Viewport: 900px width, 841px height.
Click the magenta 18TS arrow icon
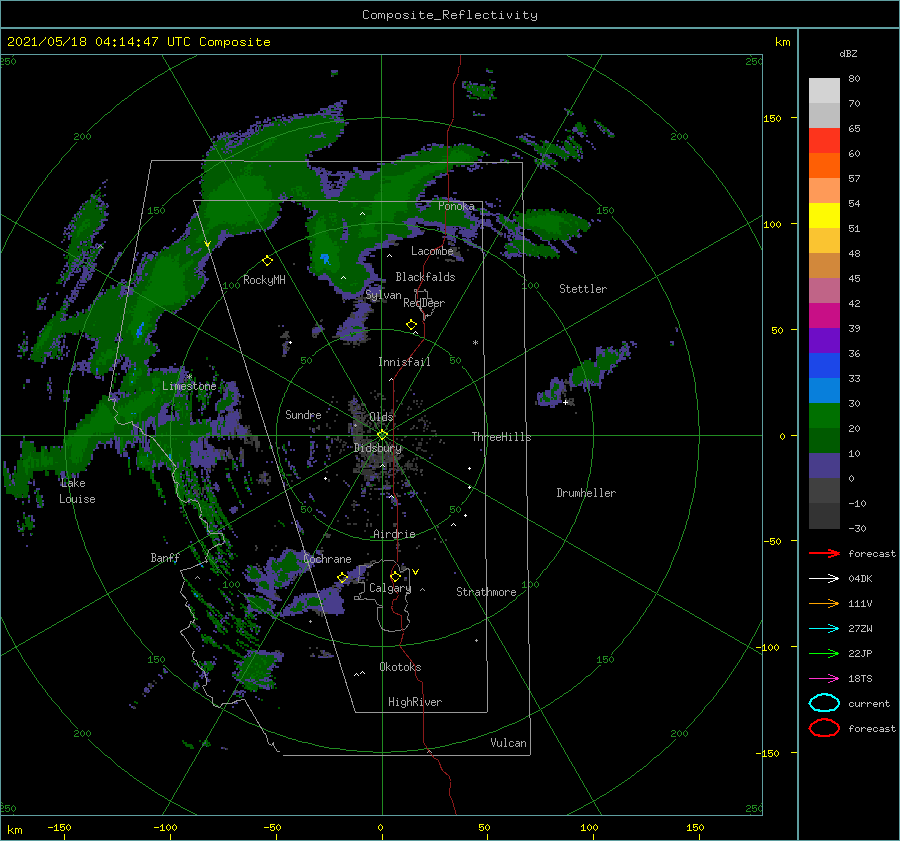pos(824,679)
